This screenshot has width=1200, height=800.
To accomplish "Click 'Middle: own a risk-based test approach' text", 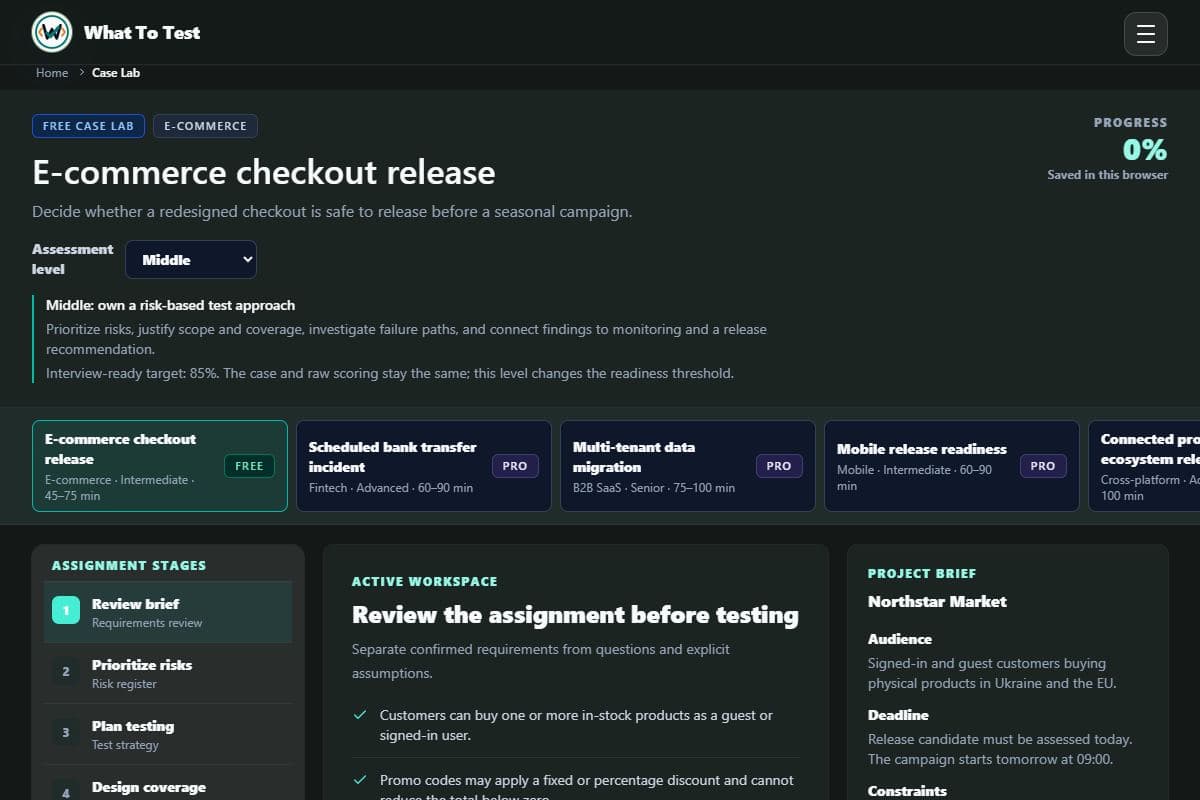I will click(x=170, y=305).
